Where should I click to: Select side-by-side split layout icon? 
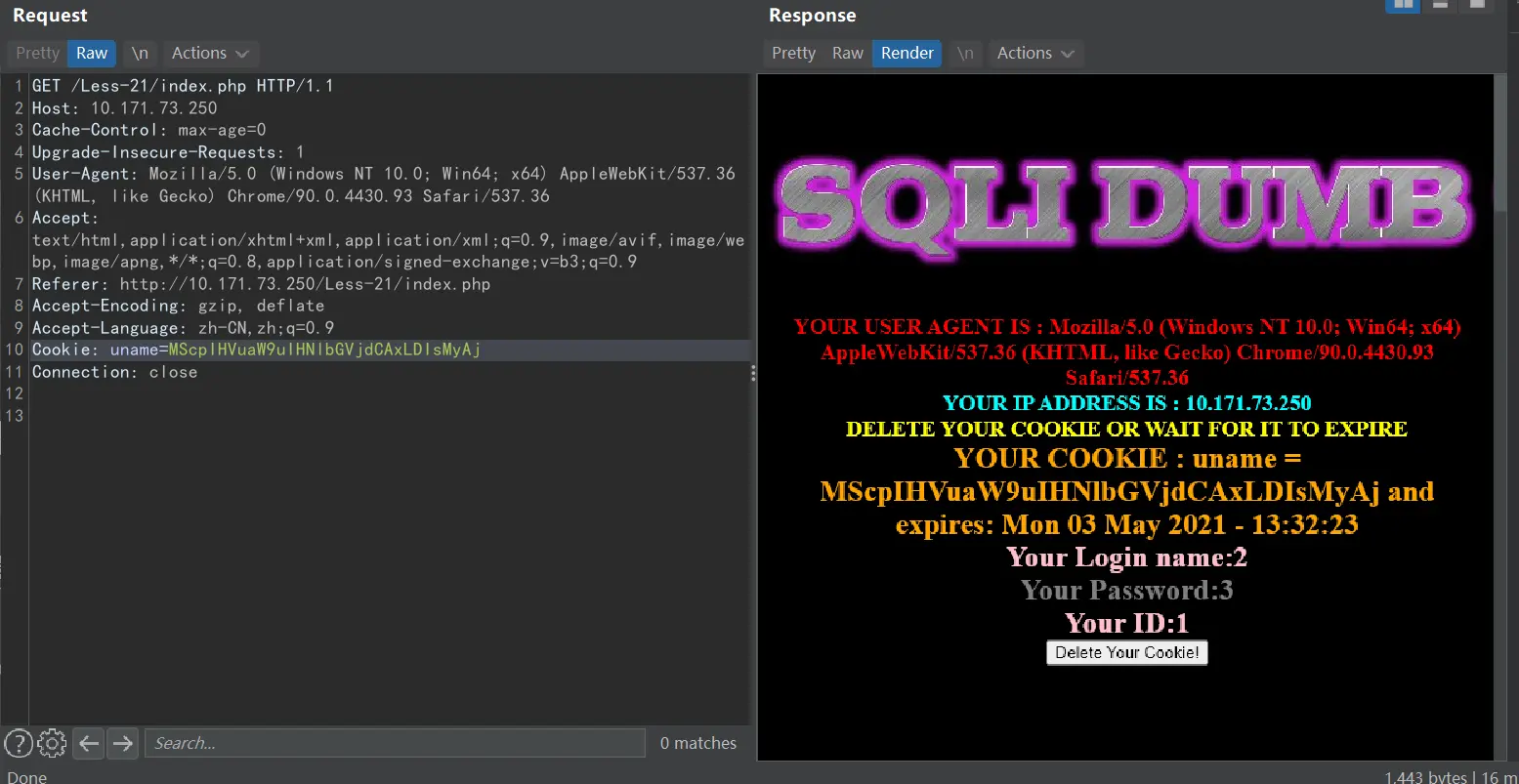(1404, 5)
